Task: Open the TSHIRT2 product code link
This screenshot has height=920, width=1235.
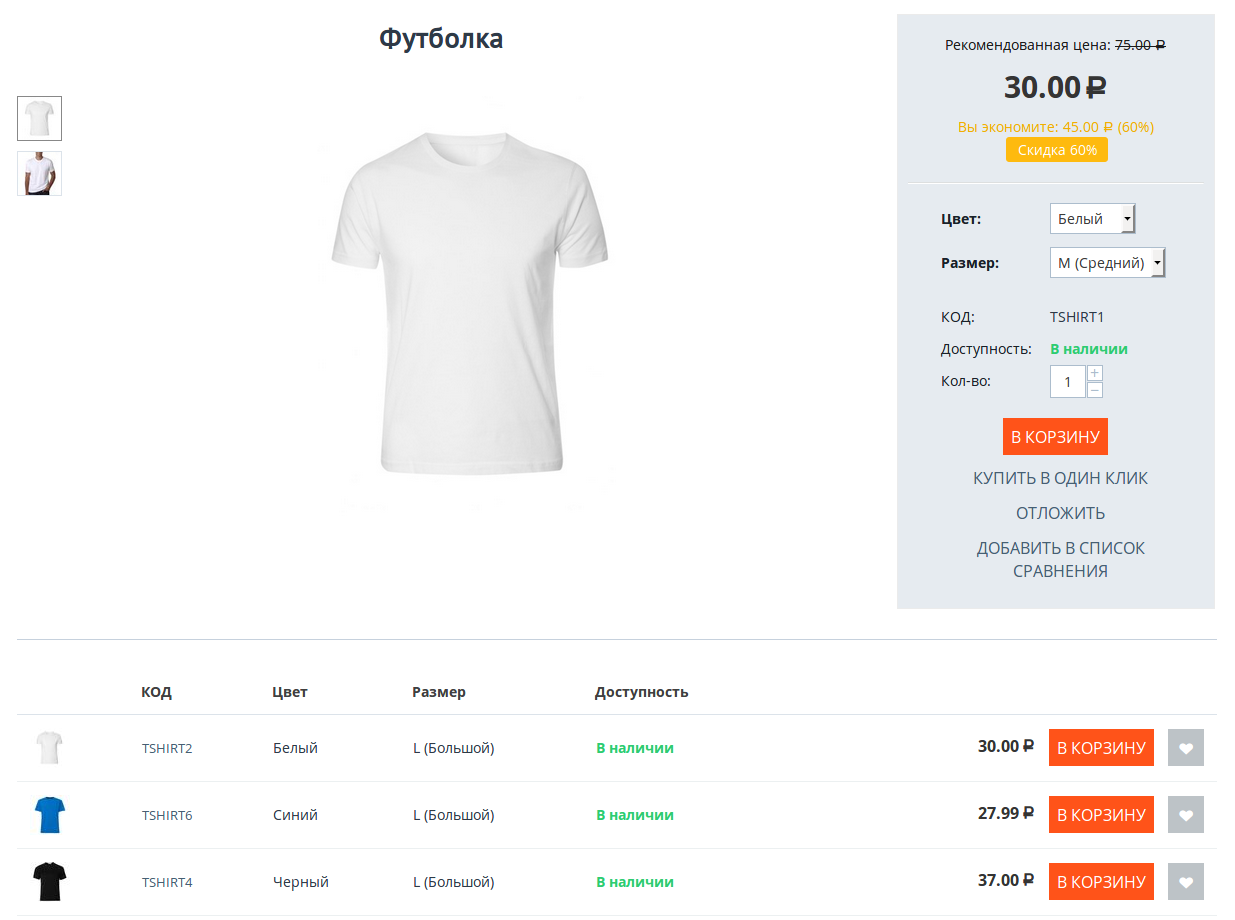Action: (167, 748)
